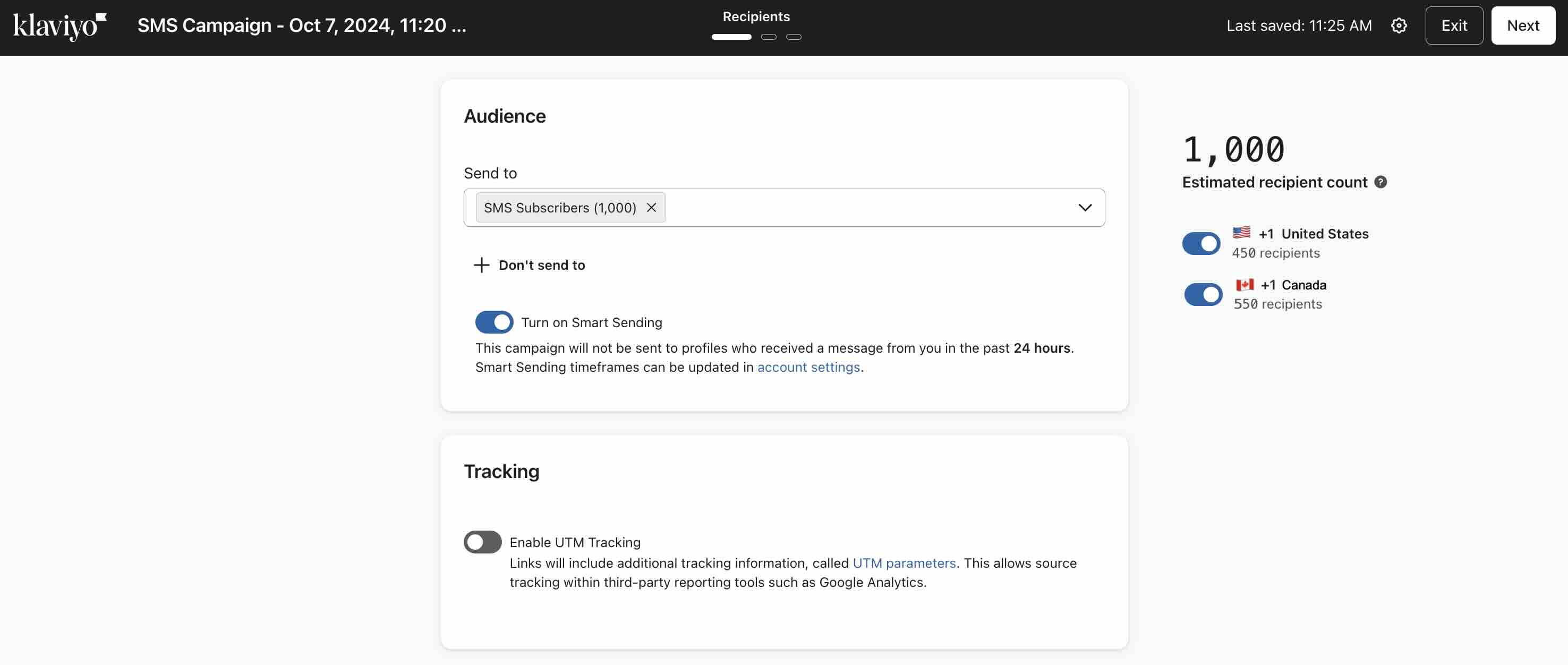Click the Klaviyo logo
The image size is (1568, 665).
click(59, 26)
